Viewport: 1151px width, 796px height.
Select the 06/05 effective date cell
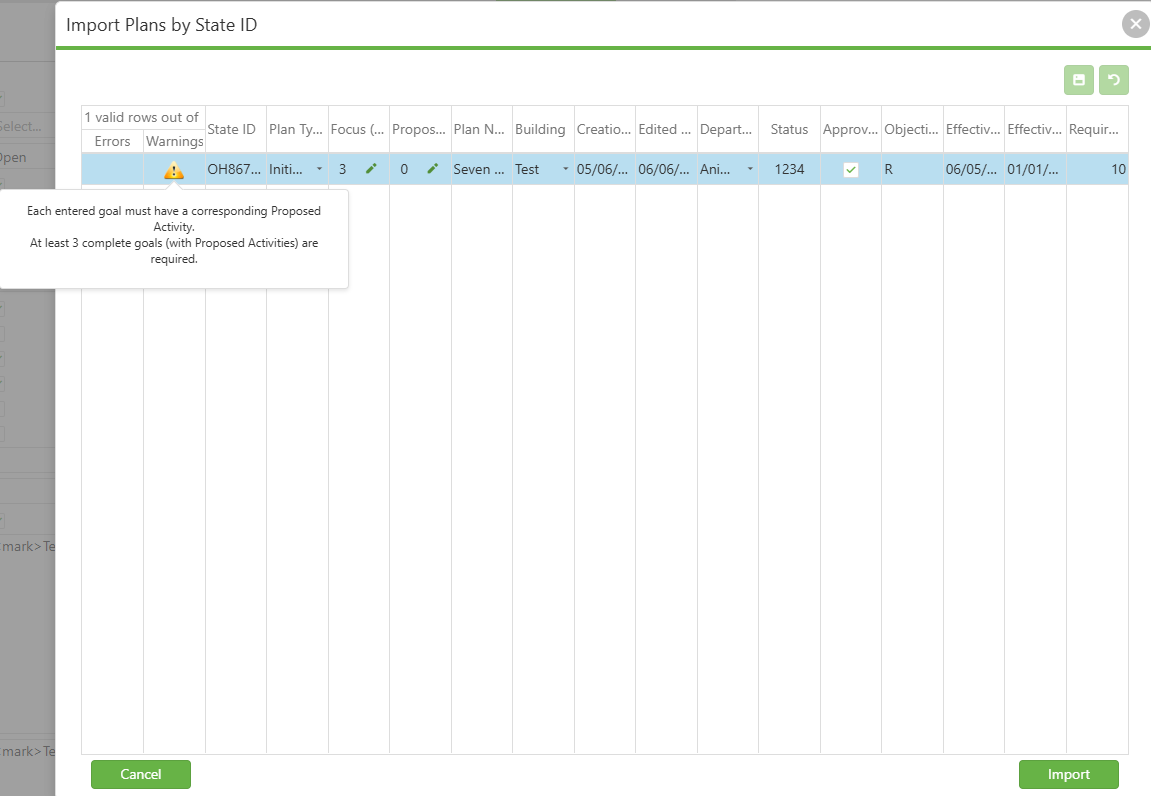coord(974,169)
